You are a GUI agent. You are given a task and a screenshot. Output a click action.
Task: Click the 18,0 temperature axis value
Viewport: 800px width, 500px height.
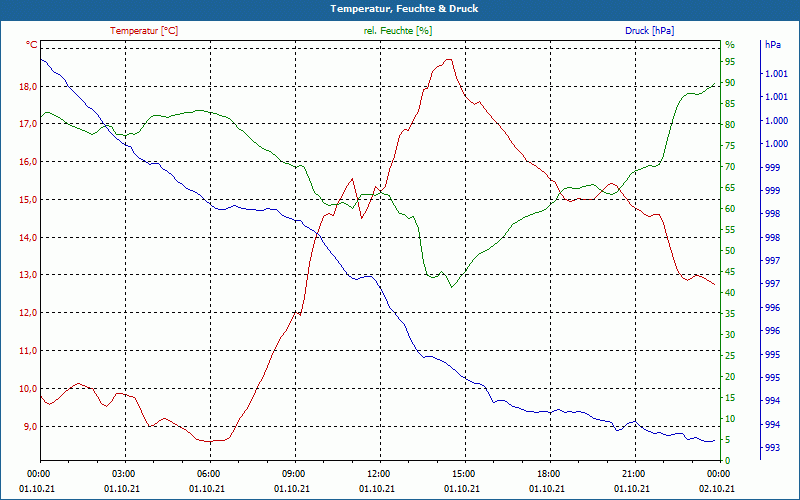[x=29, y=87]
